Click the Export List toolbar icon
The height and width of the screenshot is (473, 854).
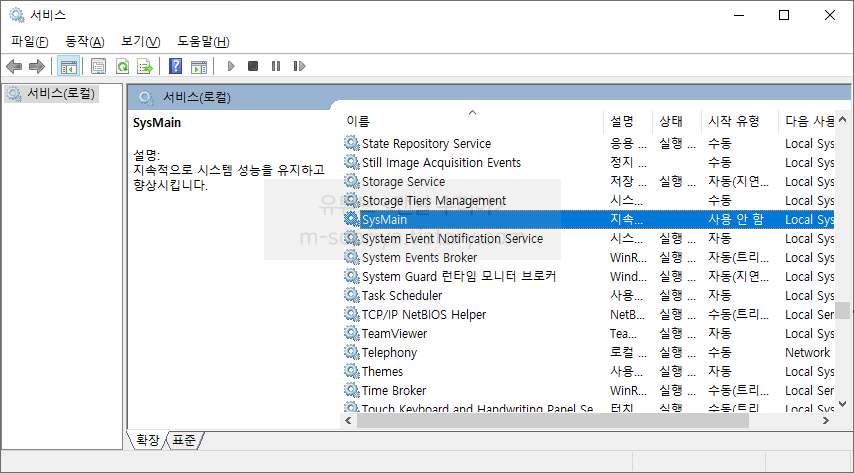pos(145,66)
